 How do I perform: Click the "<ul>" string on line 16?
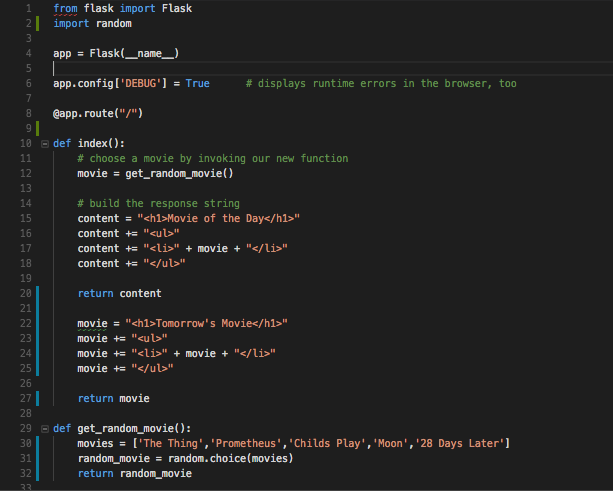pos(161,233)
